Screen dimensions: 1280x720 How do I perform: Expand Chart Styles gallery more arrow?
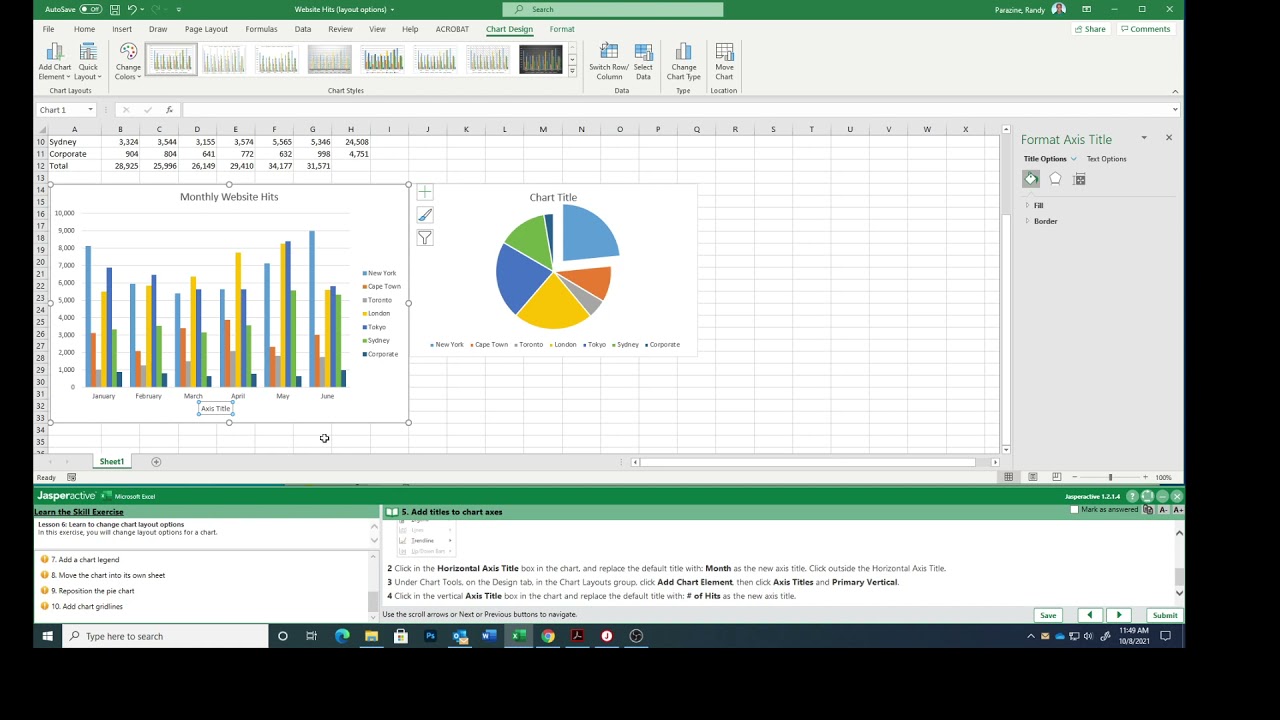click(572, 72)
